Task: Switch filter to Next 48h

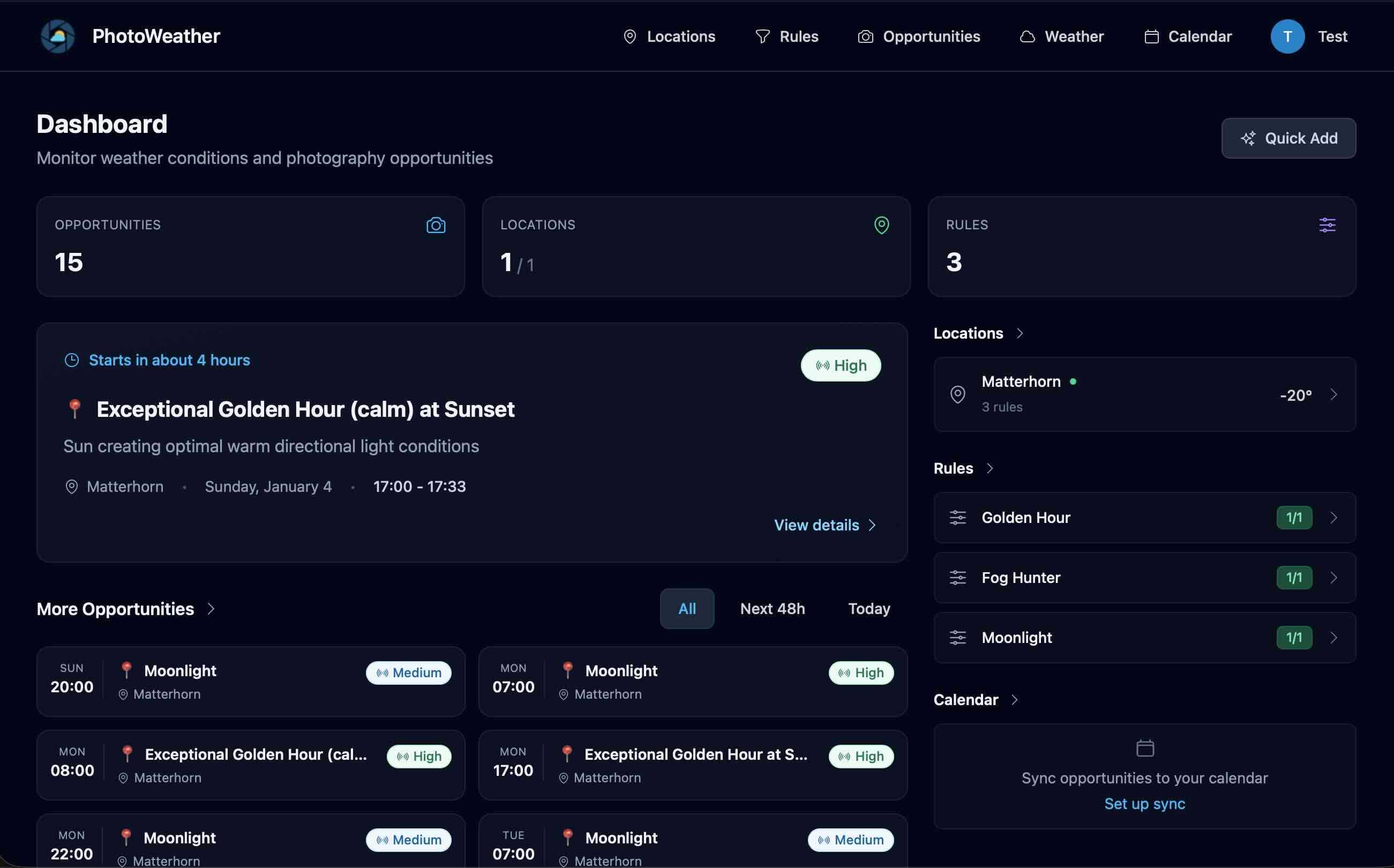Action: [772, 609]
